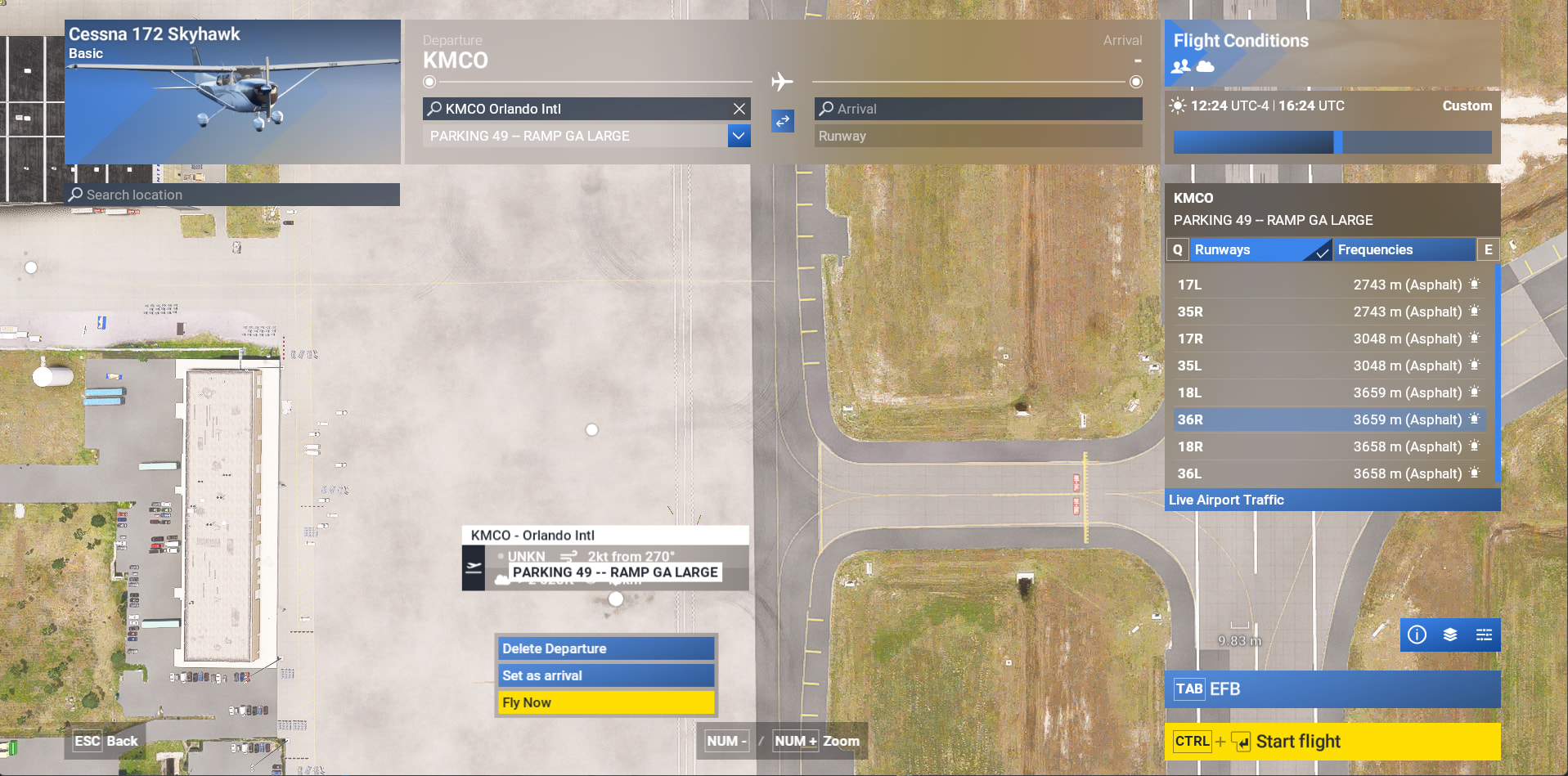Open the map filter settings icon
The height and width of the screenshot is (776, 1568).
point(1484,635)
